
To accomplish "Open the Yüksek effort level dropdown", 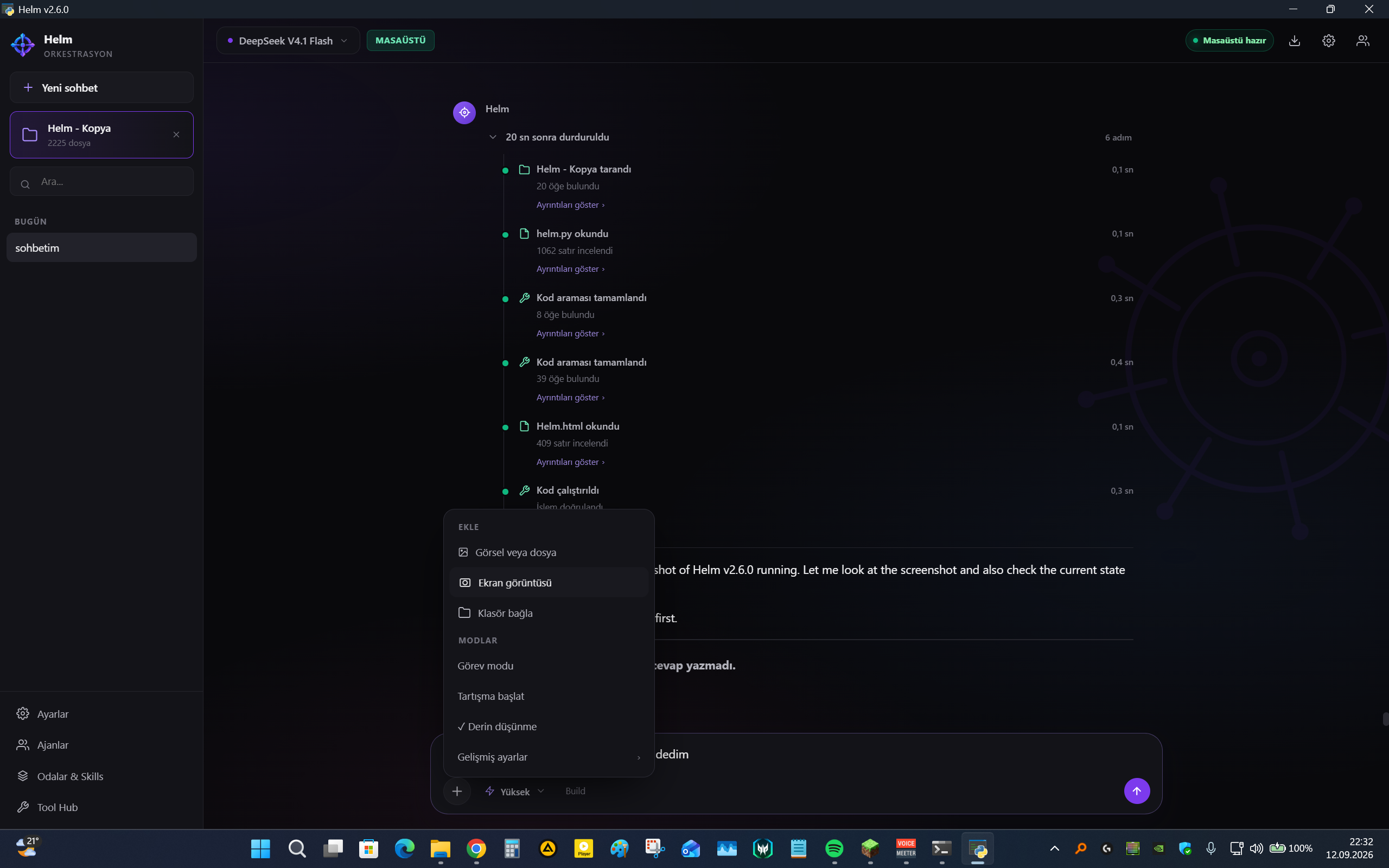I will [x=515, y=792].
